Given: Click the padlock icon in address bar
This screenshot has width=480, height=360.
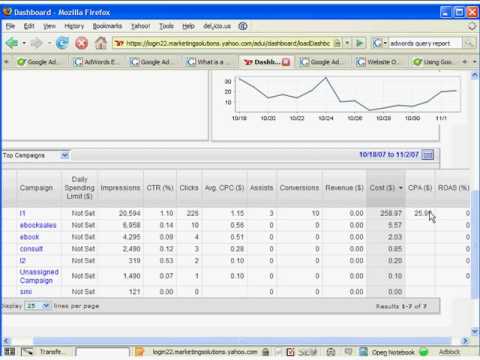Looking at the screenshot, I should coord(337,43).
